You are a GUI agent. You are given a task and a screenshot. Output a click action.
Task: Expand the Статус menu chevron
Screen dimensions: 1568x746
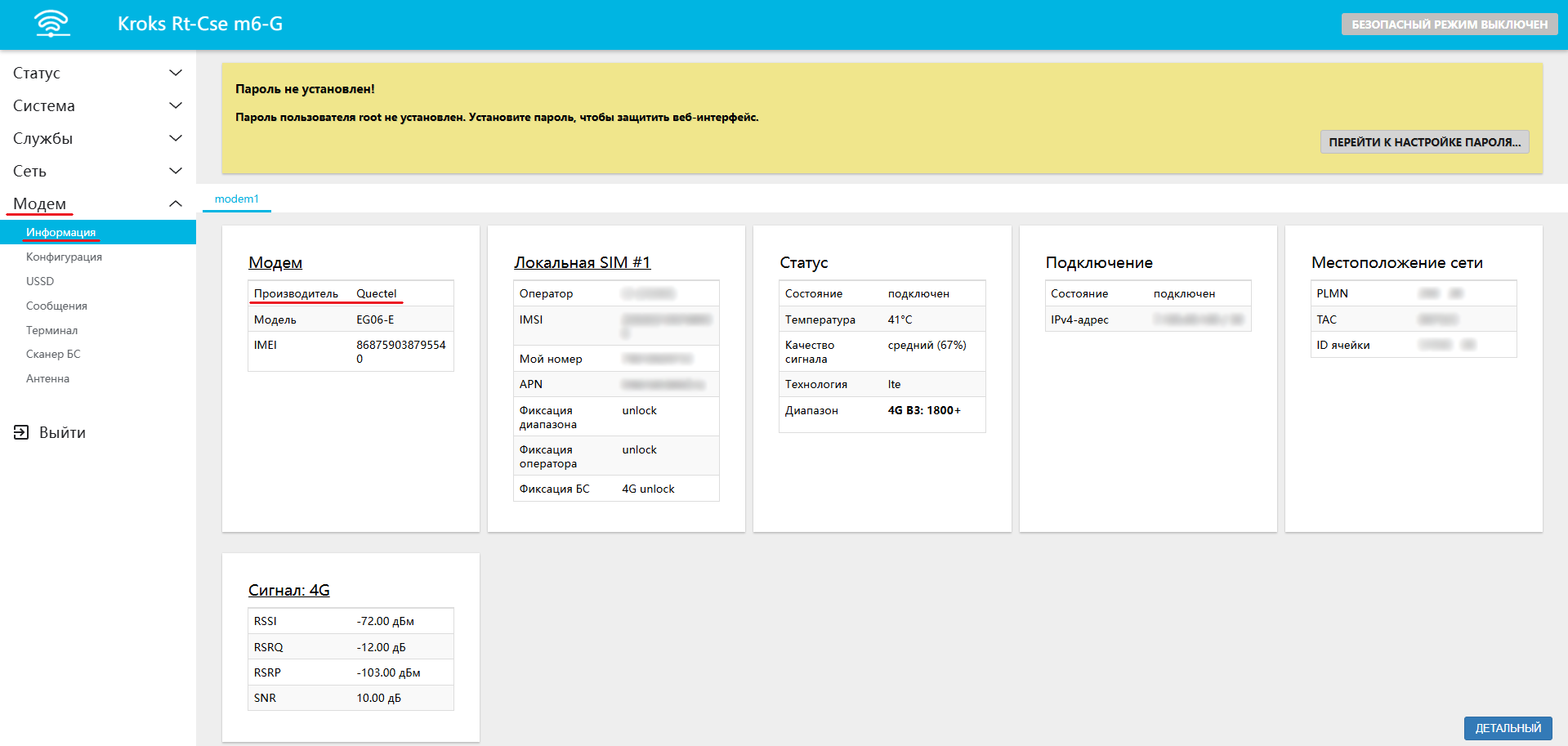coord(175,73)
